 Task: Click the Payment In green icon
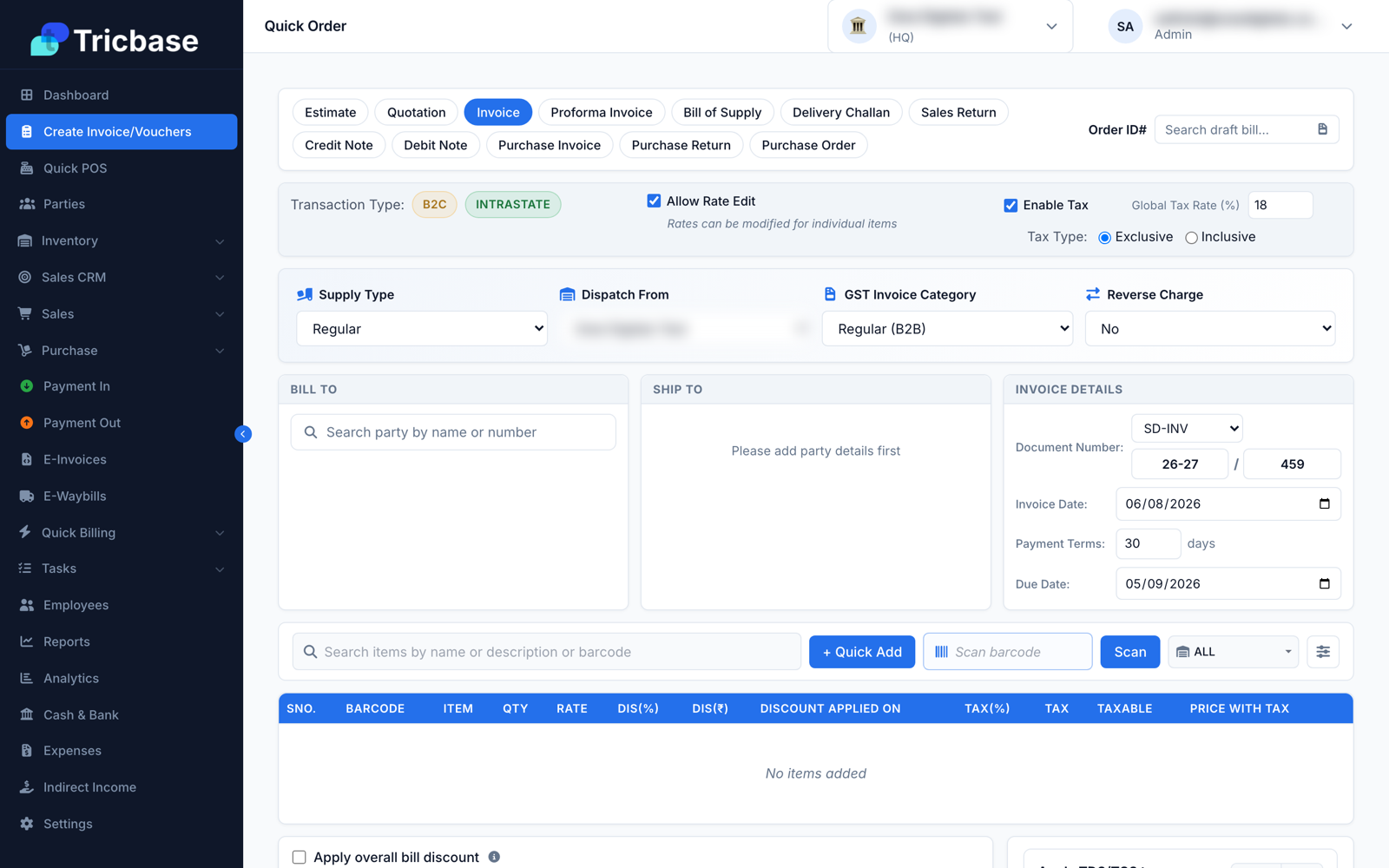[27, 386]
